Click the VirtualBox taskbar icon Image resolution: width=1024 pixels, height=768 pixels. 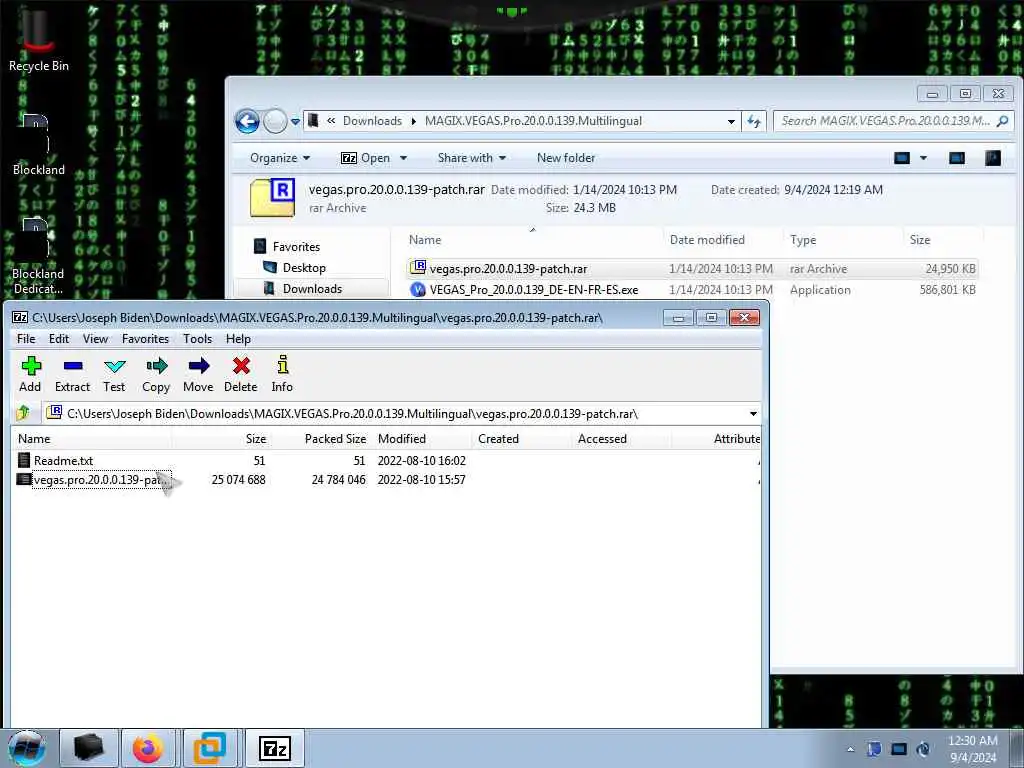click(210, 748)
